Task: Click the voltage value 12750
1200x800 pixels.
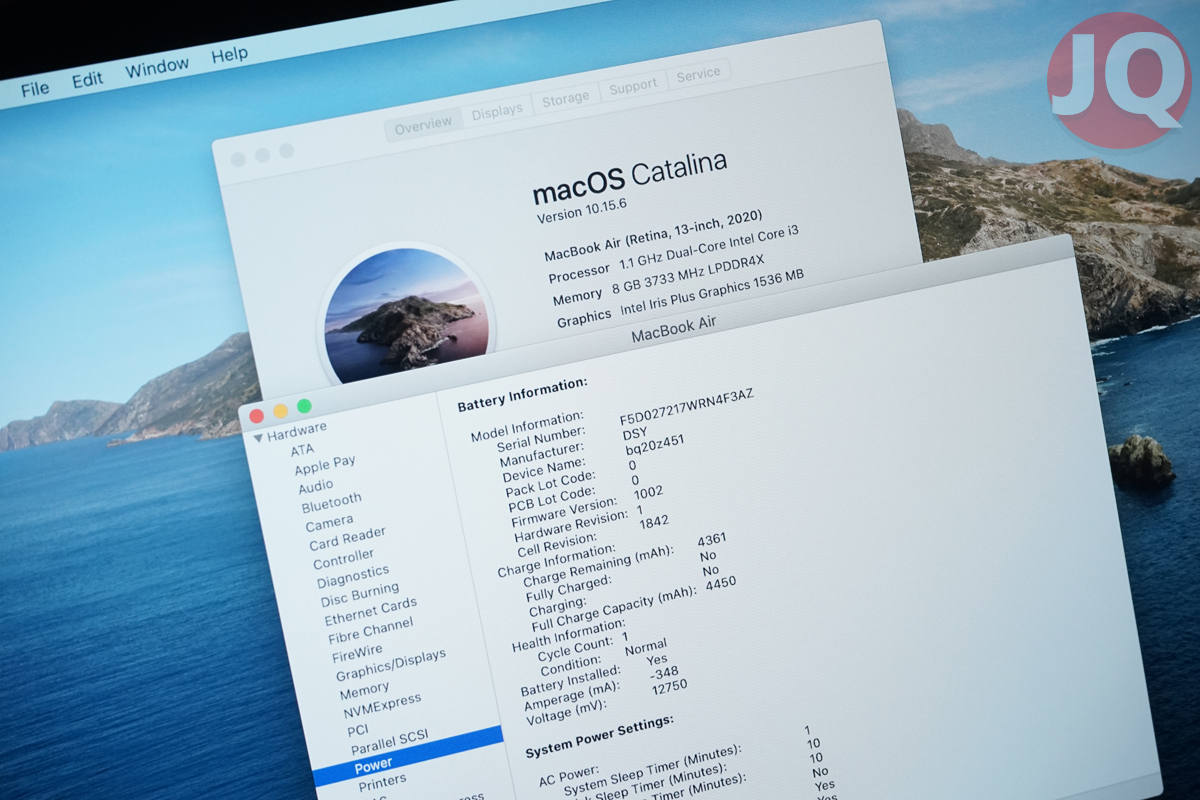Action: tap(669, 689)
